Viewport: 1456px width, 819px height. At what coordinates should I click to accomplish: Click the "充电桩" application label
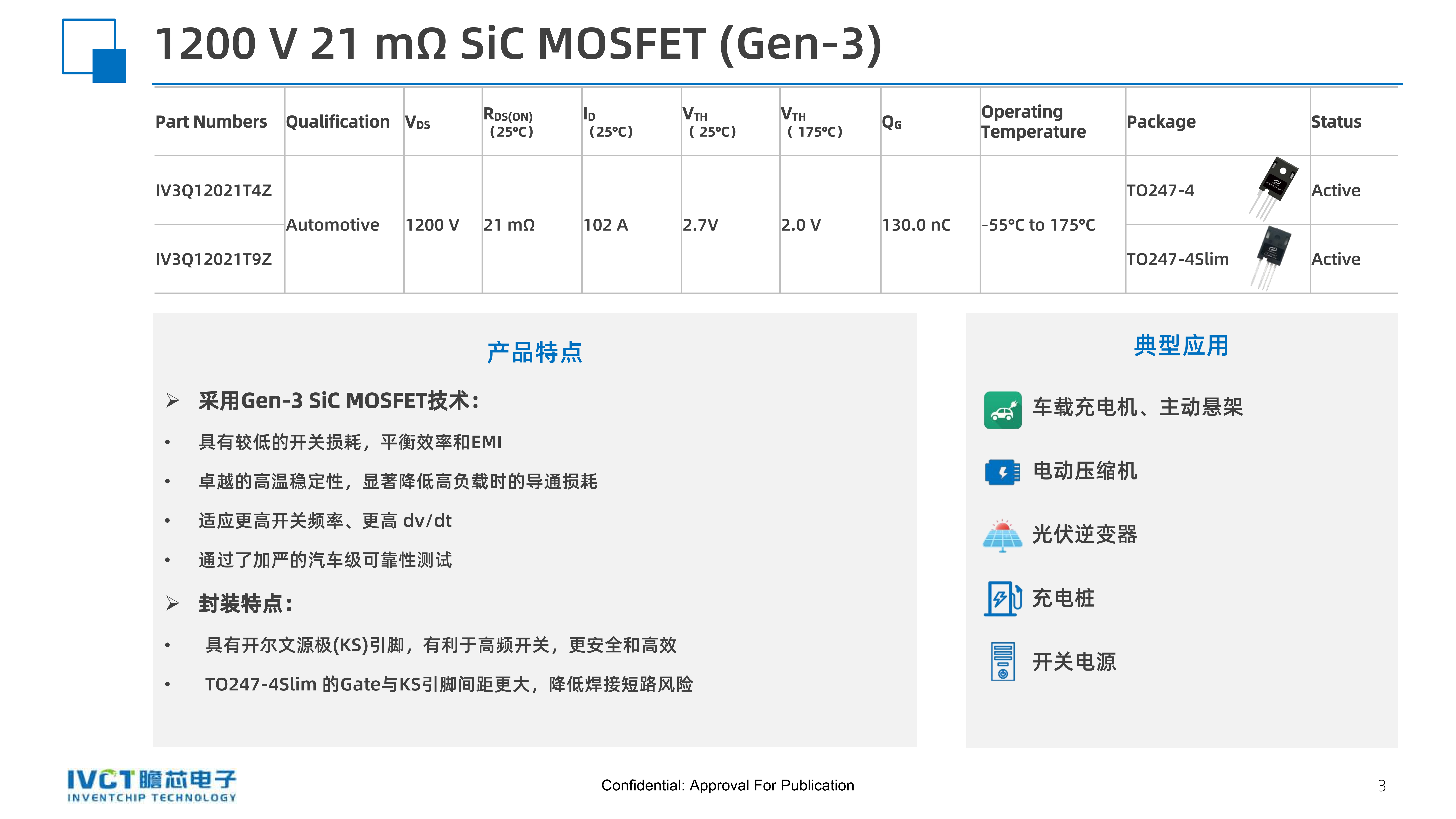tap(1064, 598)
